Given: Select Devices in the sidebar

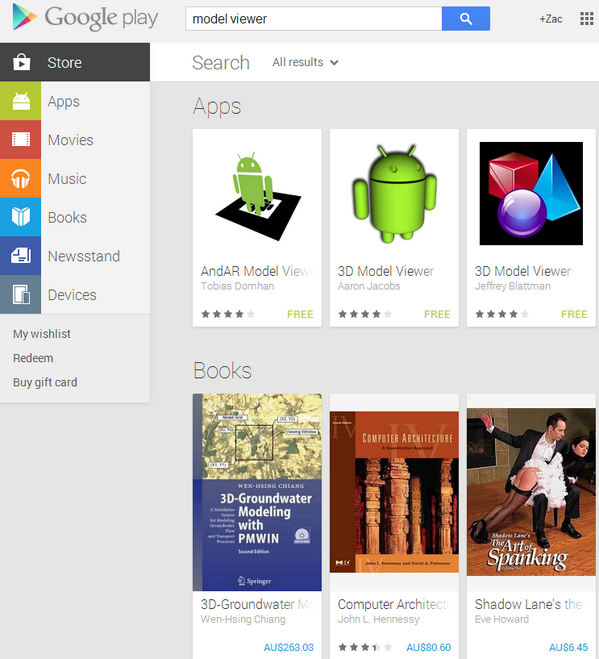Looking at the screenshot, I should click(75, 294).
